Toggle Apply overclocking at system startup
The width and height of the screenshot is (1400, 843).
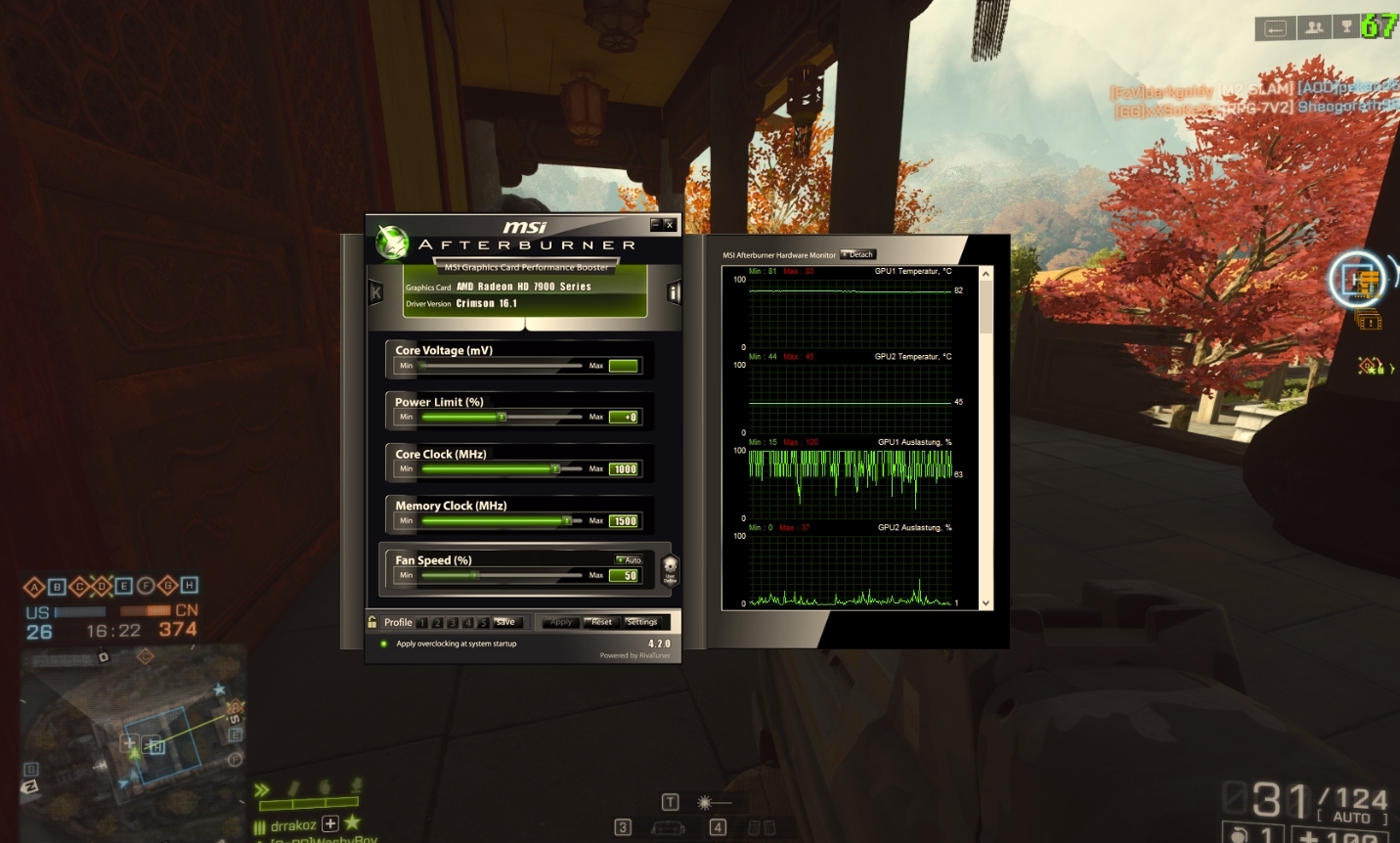coord(384,643)
